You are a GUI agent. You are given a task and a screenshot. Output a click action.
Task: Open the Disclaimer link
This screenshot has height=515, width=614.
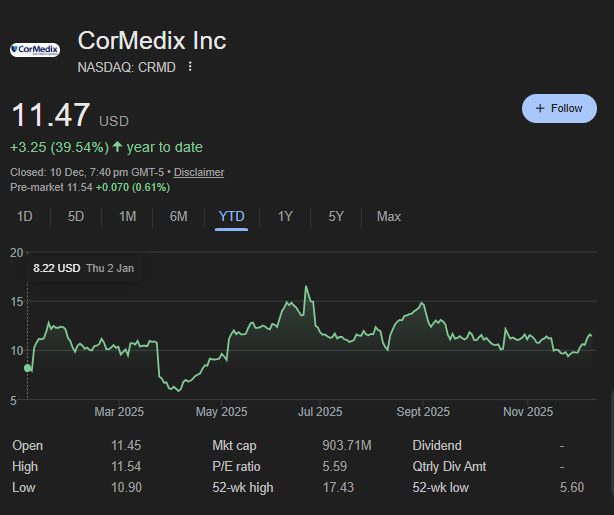199,172
